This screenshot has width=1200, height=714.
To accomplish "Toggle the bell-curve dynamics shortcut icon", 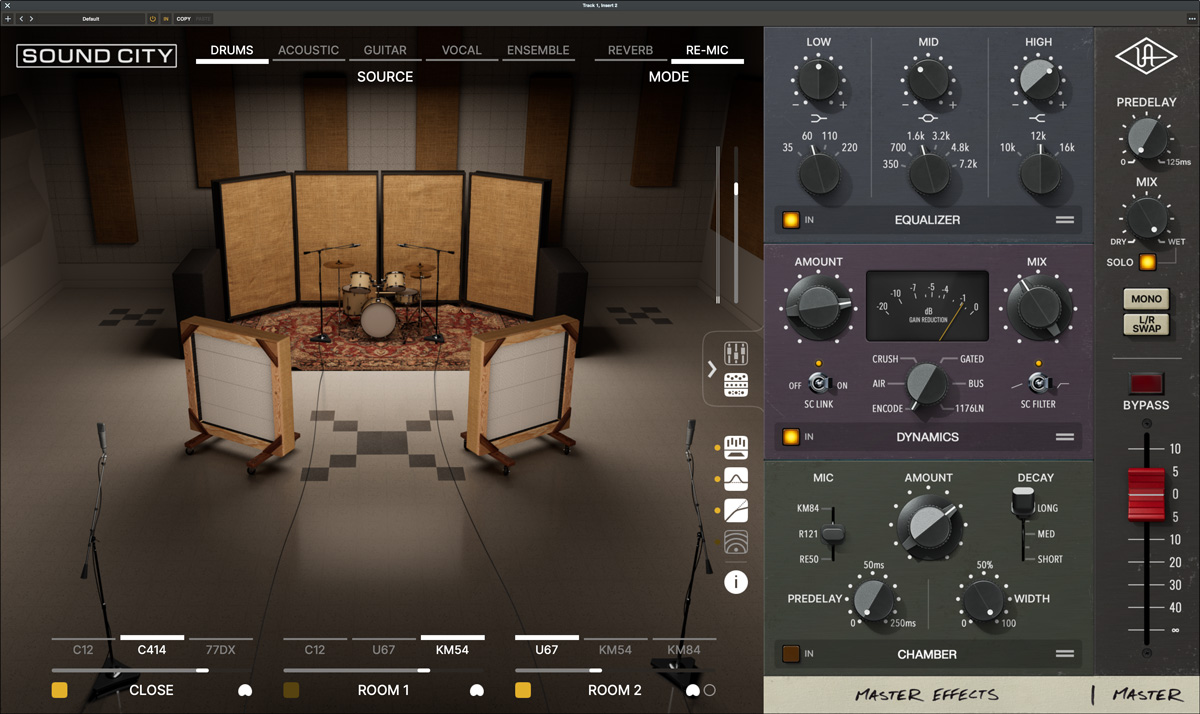I will tap(736, 478).
